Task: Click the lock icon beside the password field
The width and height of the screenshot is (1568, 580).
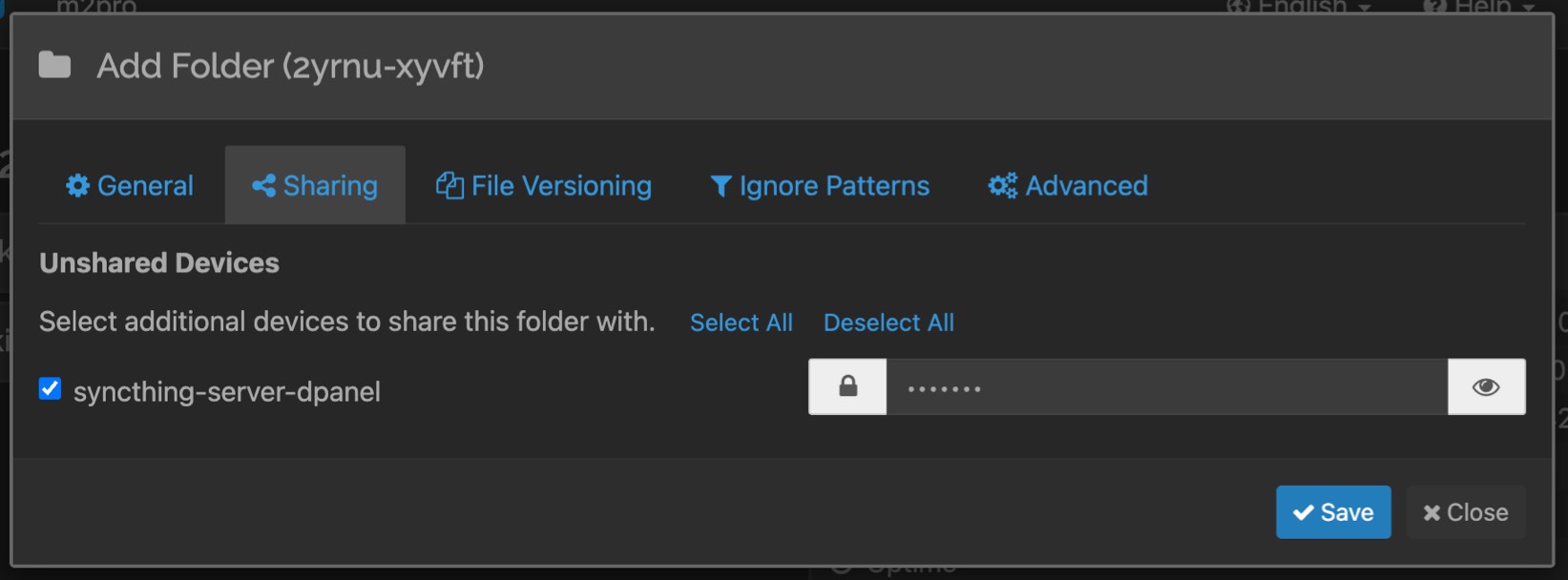Action: tap(847, 387)
